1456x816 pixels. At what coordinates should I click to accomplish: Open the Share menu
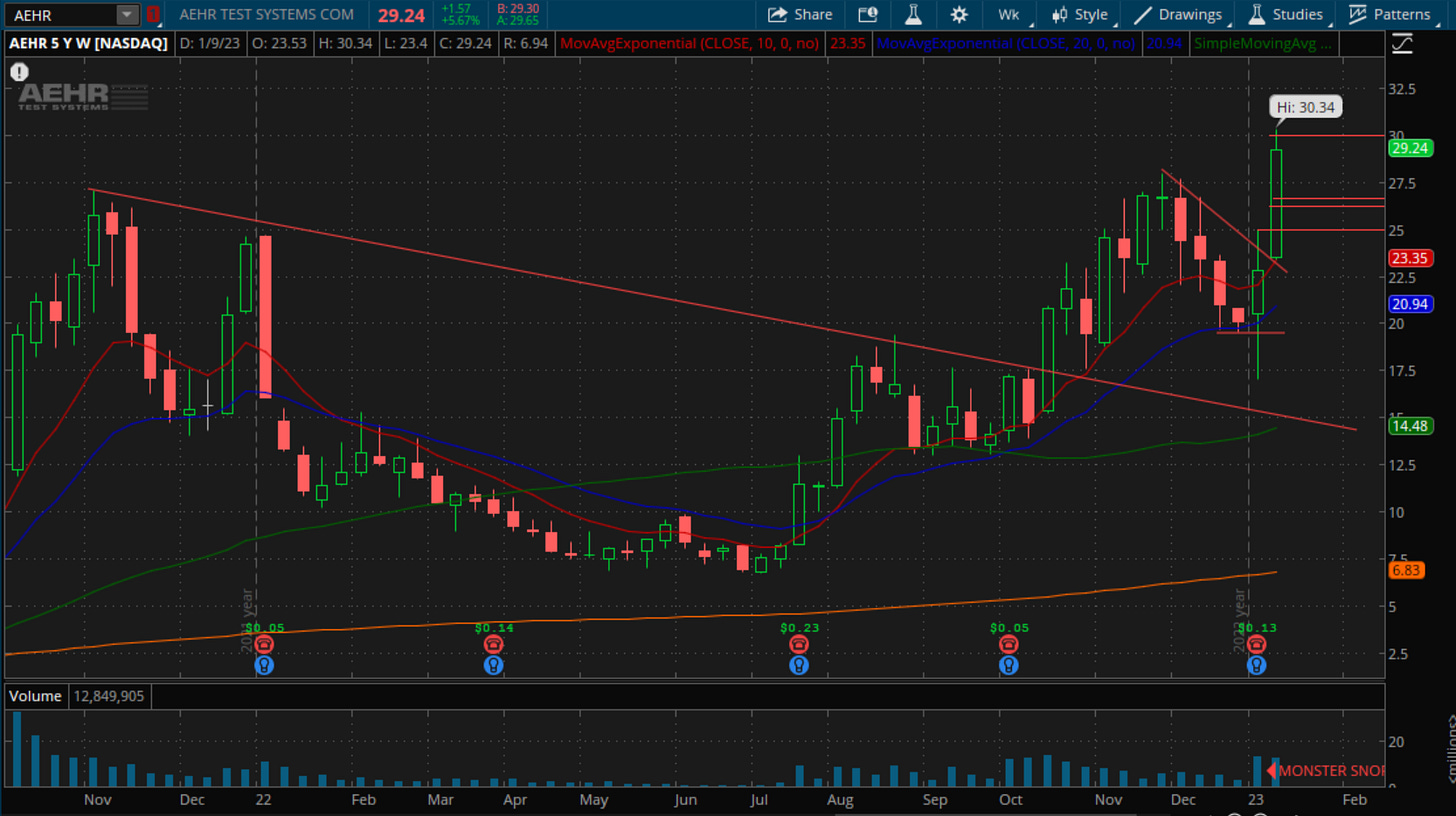800,14
